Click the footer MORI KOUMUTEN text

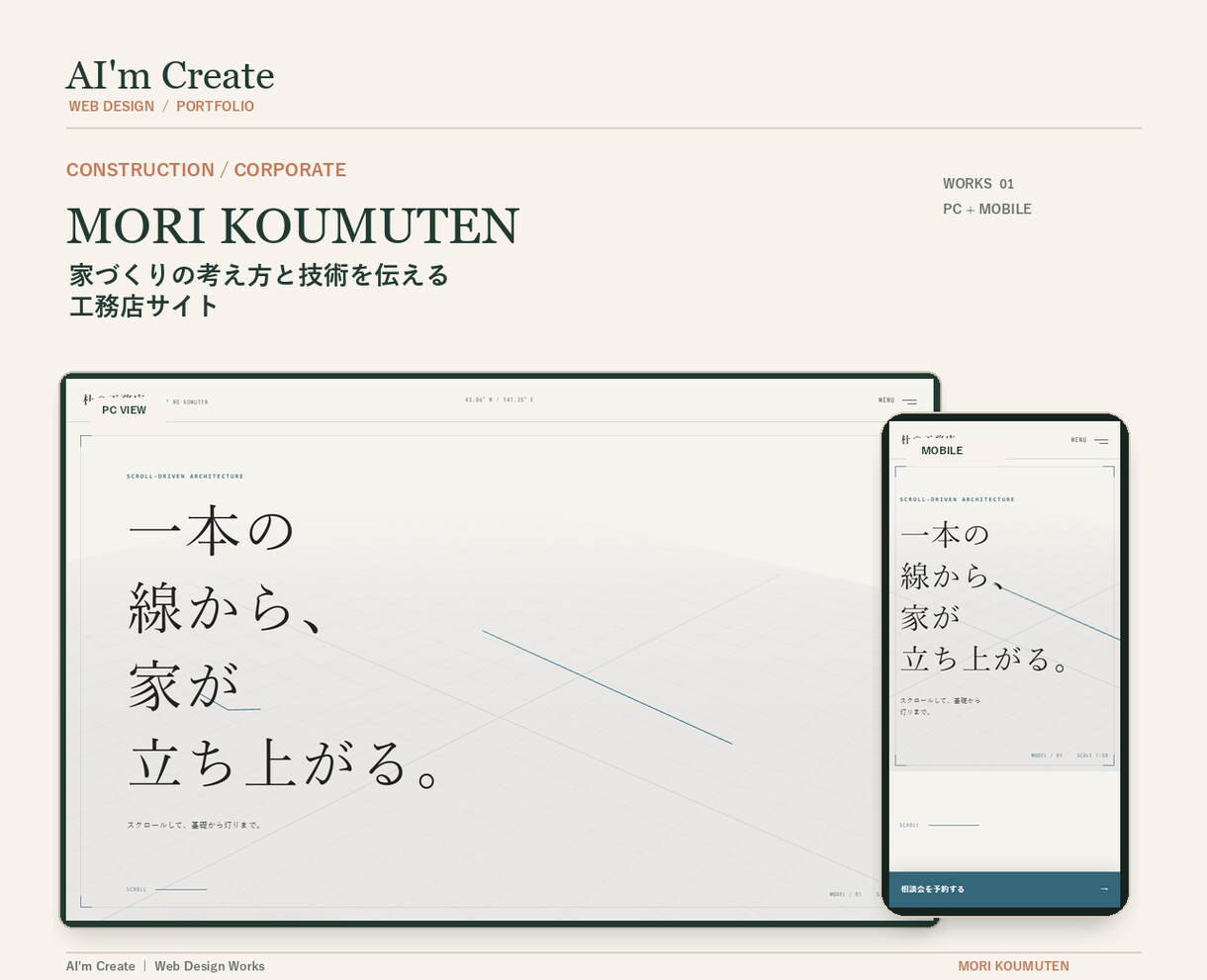point(1013,966)
